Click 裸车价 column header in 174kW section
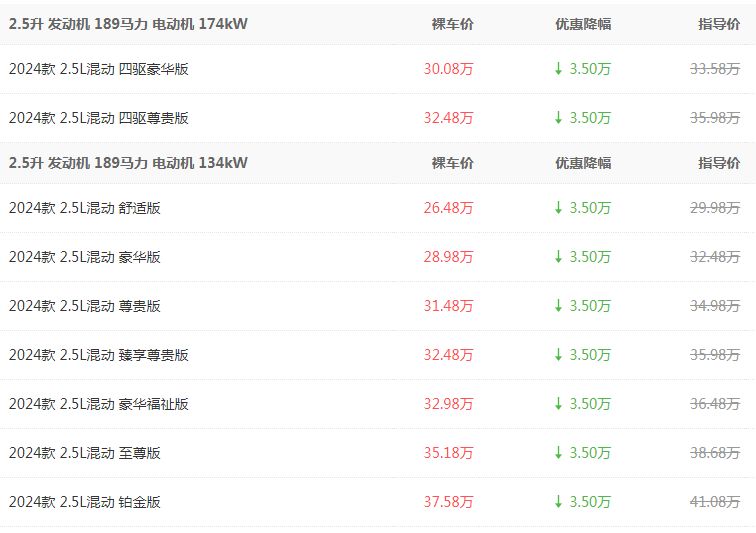The height and width of the screenshot is (533, 756). [453, 24]
